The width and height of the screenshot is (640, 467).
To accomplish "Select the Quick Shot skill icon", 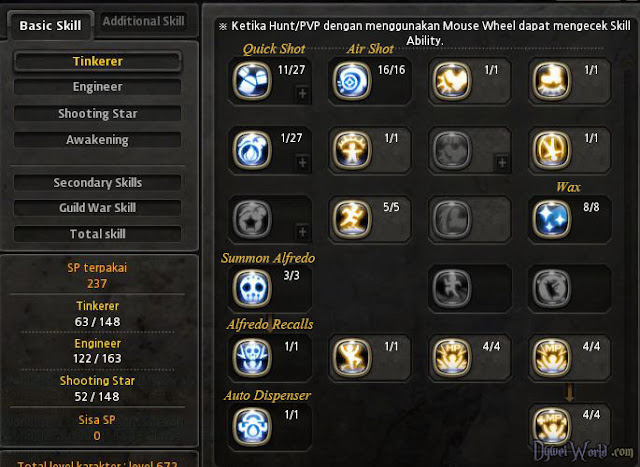I will tap(252, 81).
